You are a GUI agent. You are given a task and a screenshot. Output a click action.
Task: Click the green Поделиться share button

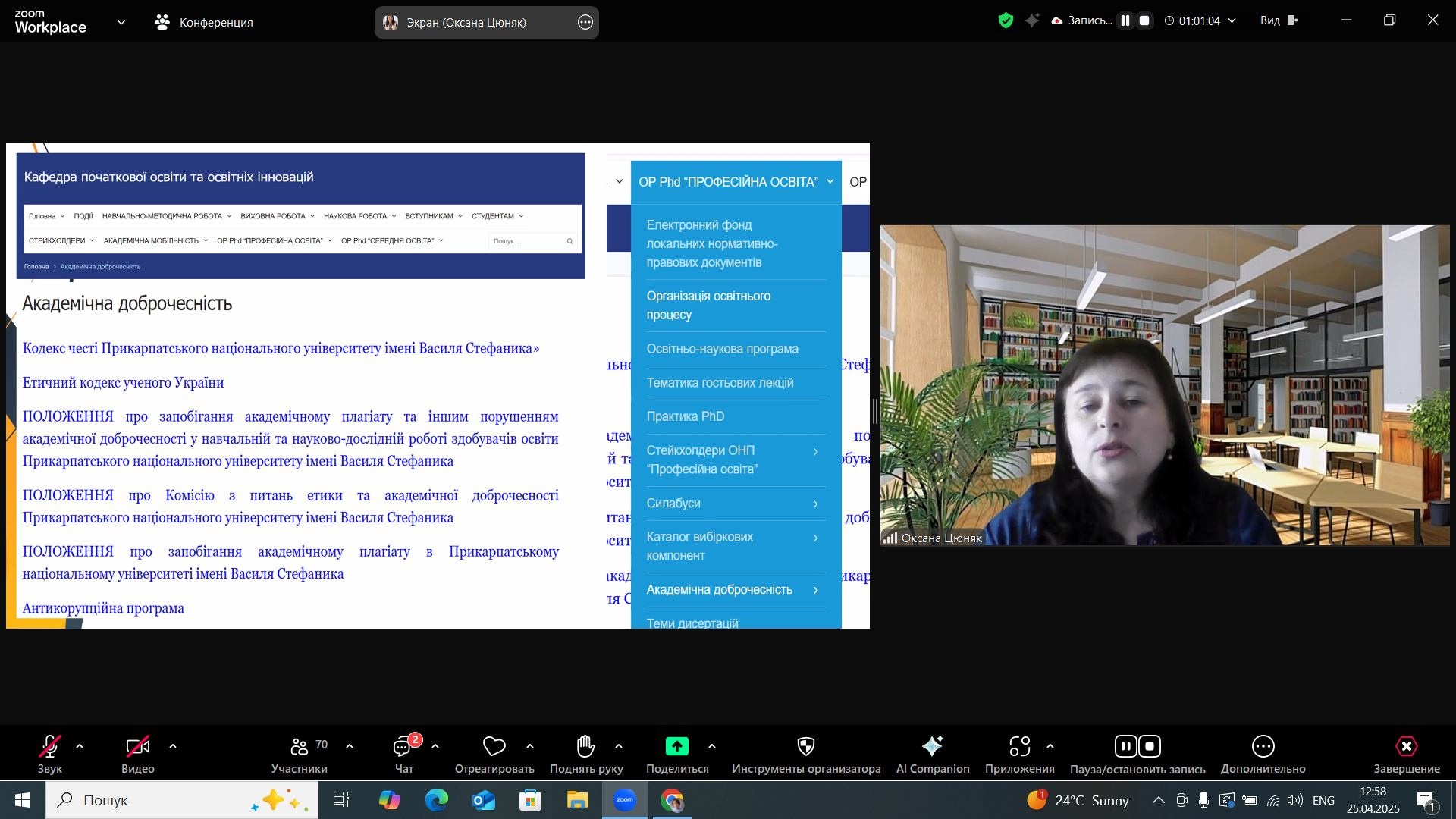tap(677, 755)
